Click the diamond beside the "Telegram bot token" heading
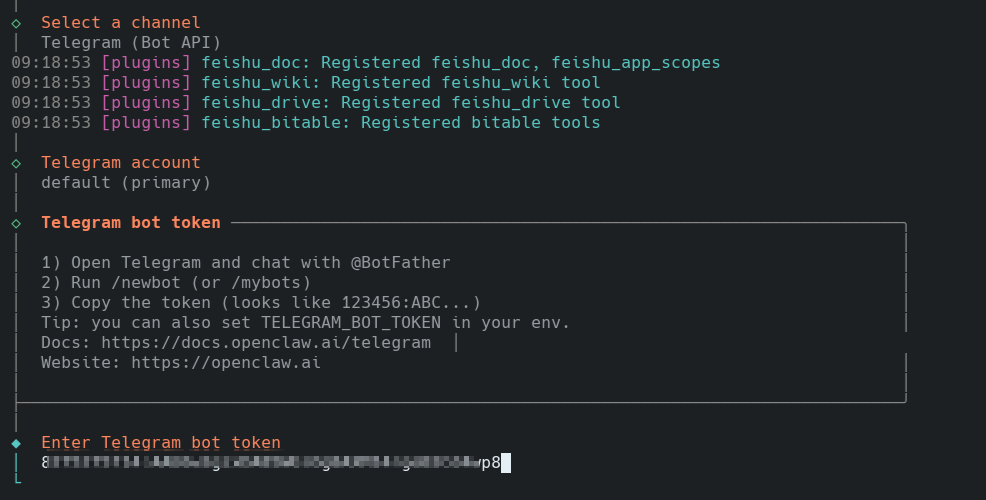Image resolution: width=986 pixels, height=500 pixels. (x=16, y=222)
